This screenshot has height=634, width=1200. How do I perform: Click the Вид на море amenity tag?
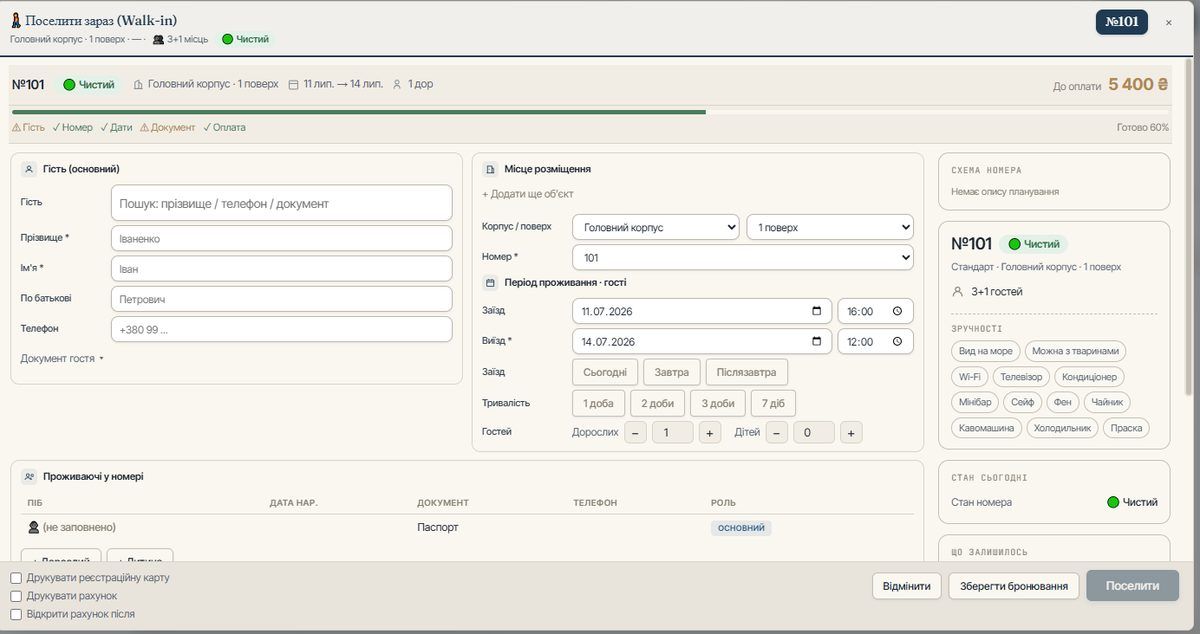click(985, 351)
